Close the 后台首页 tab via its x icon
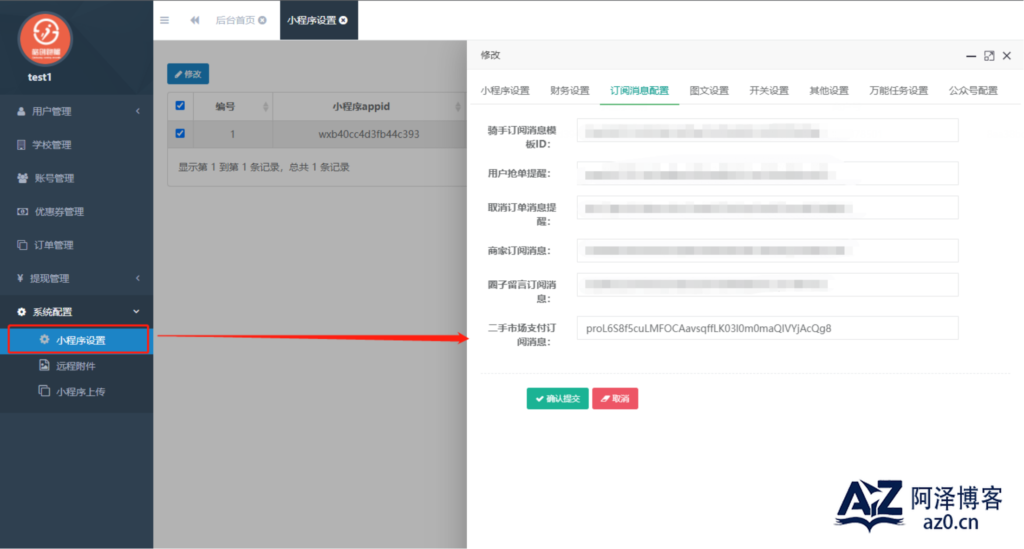The width and height of the screenshot is (1024, 549). click(263, 20)
